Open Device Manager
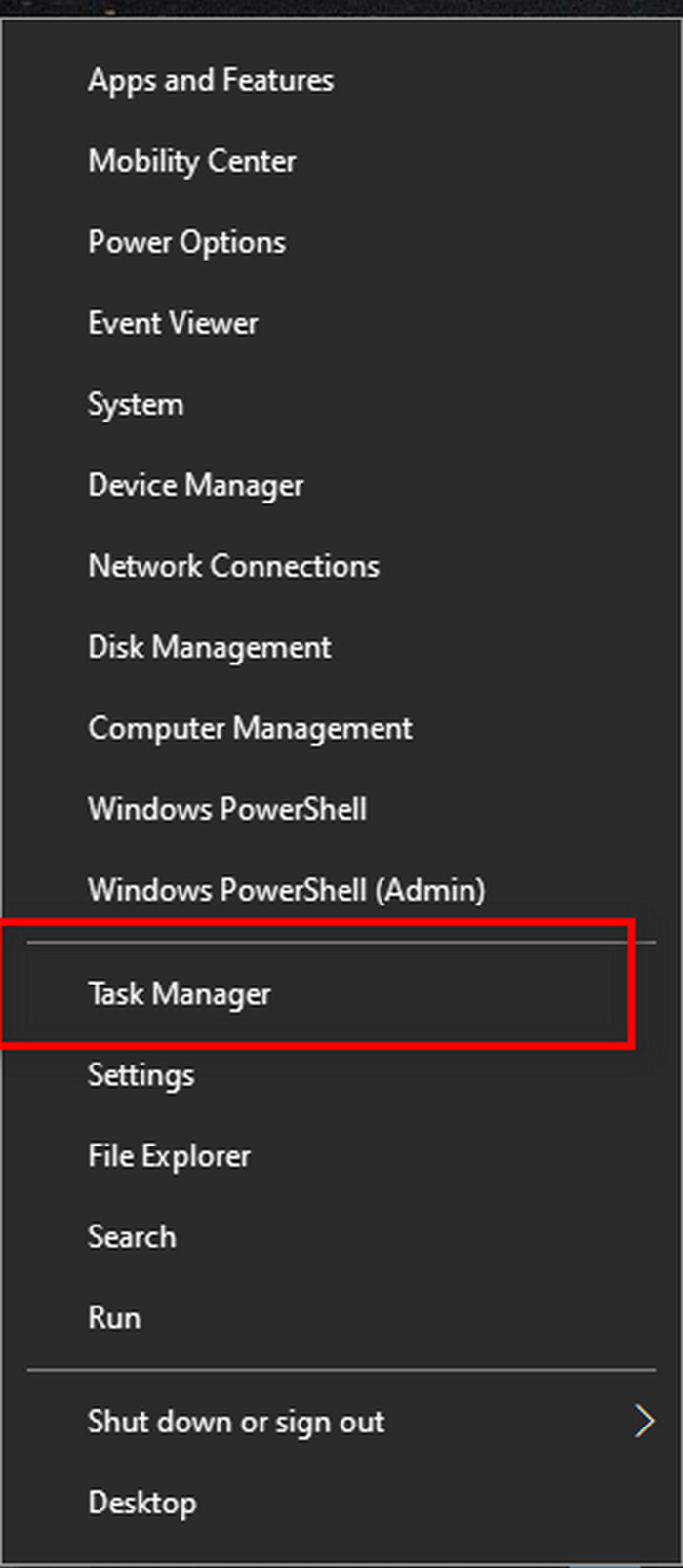The image size is (683, 1568). 195,485
